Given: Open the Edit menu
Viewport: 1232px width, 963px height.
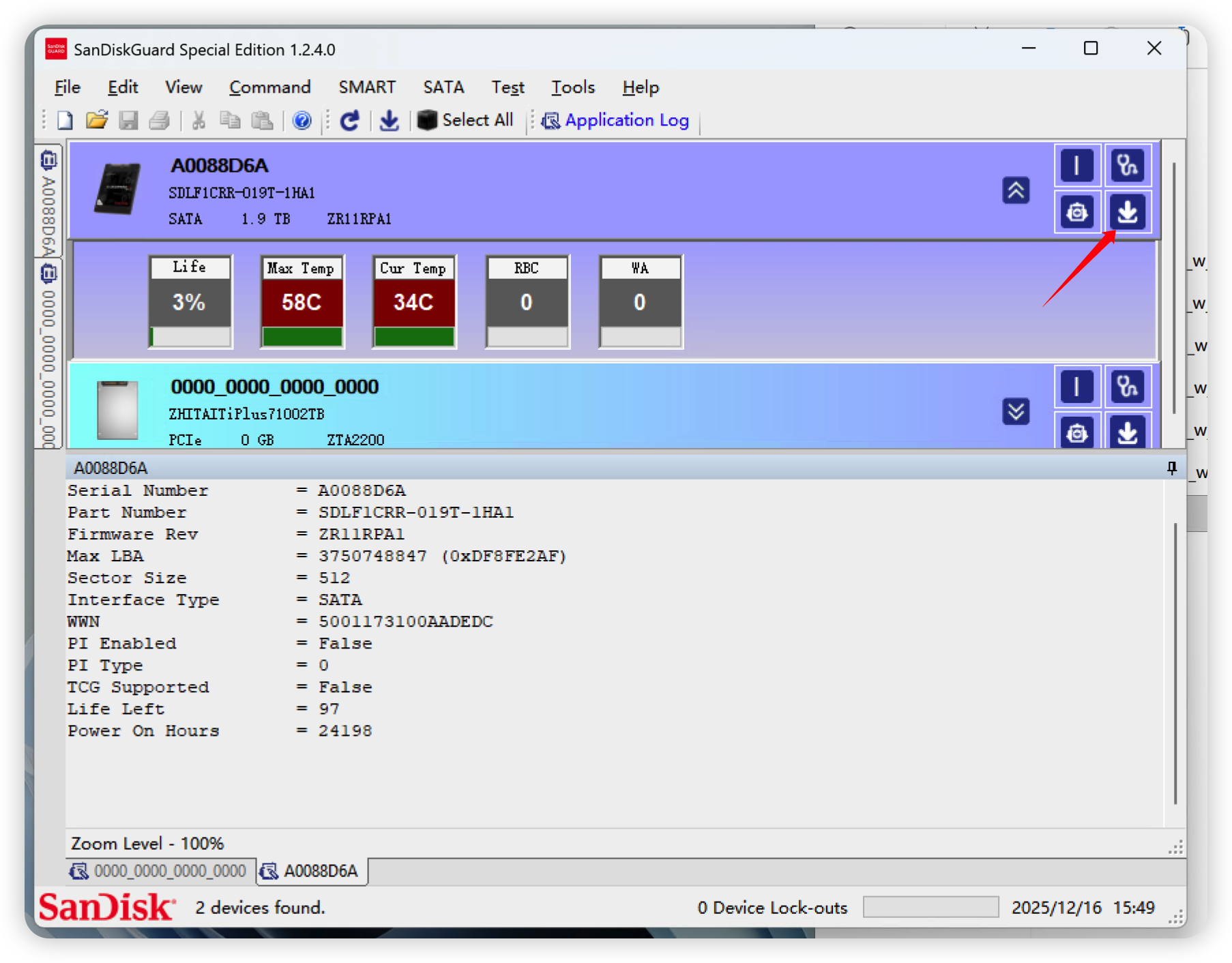Looking at the screenshot, I should 123,87.
